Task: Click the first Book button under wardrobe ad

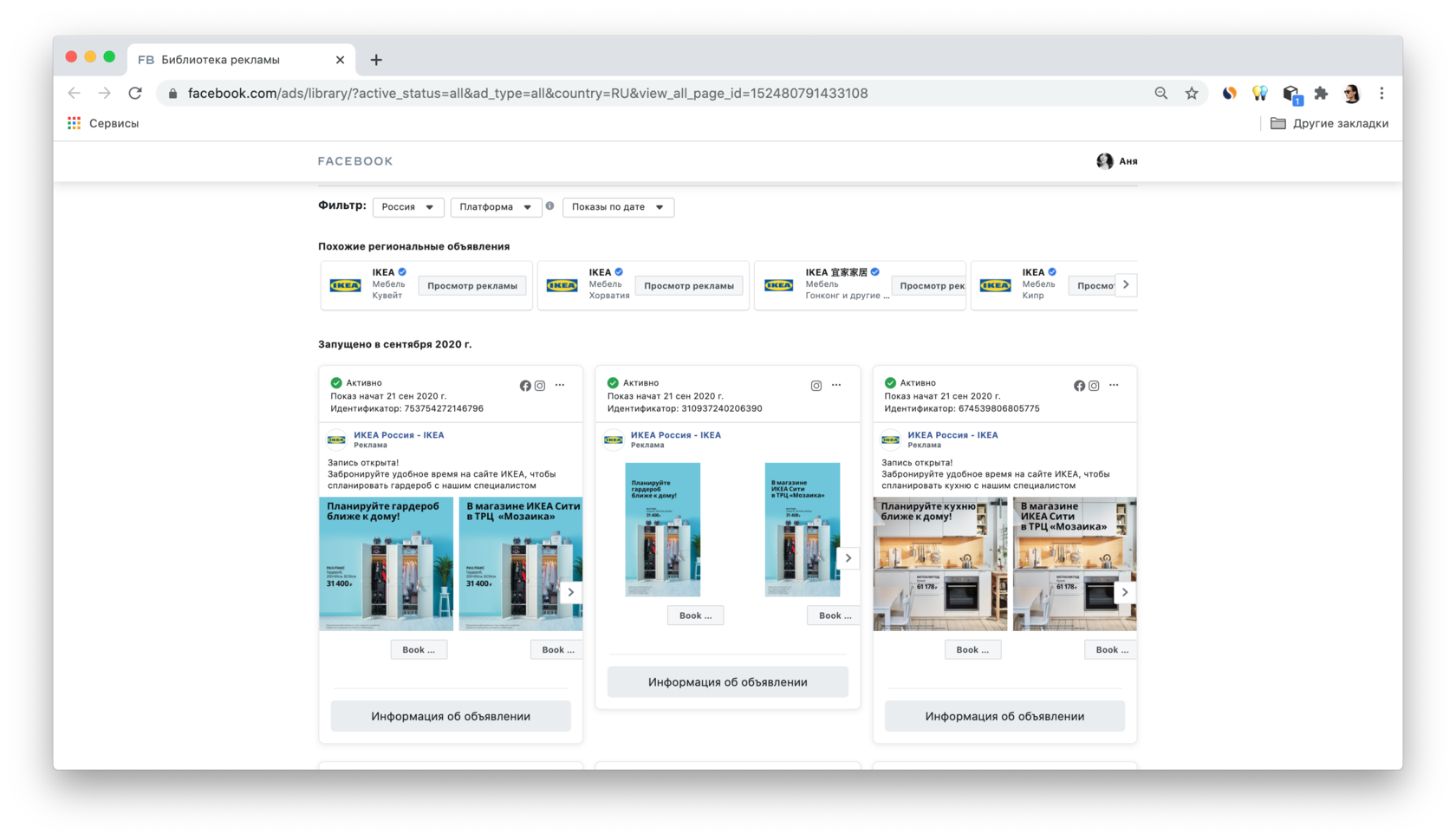Action: [x=419, y=649]
